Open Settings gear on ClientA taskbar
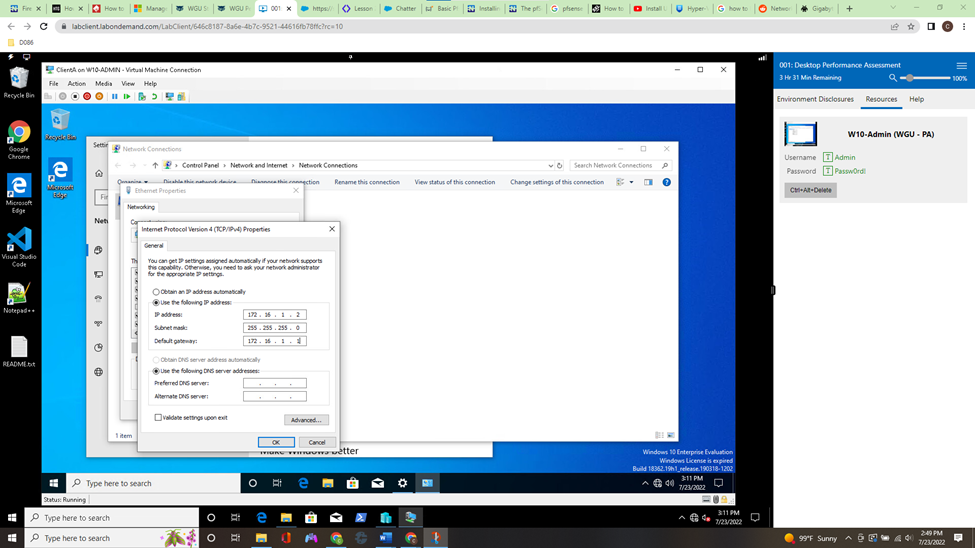This screenshot has height=548, width=975. tap(402, 483)
